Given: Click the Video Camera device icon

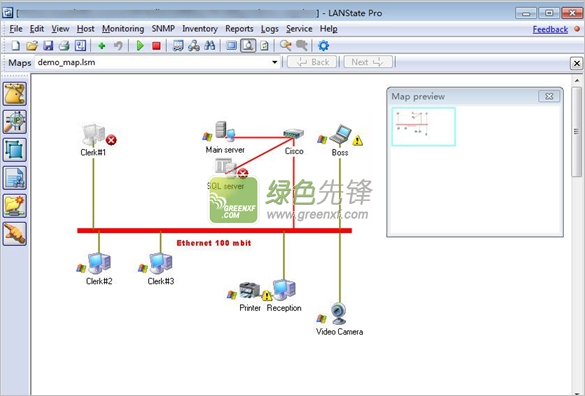Looking at the screenshot, I should point(338,314).
